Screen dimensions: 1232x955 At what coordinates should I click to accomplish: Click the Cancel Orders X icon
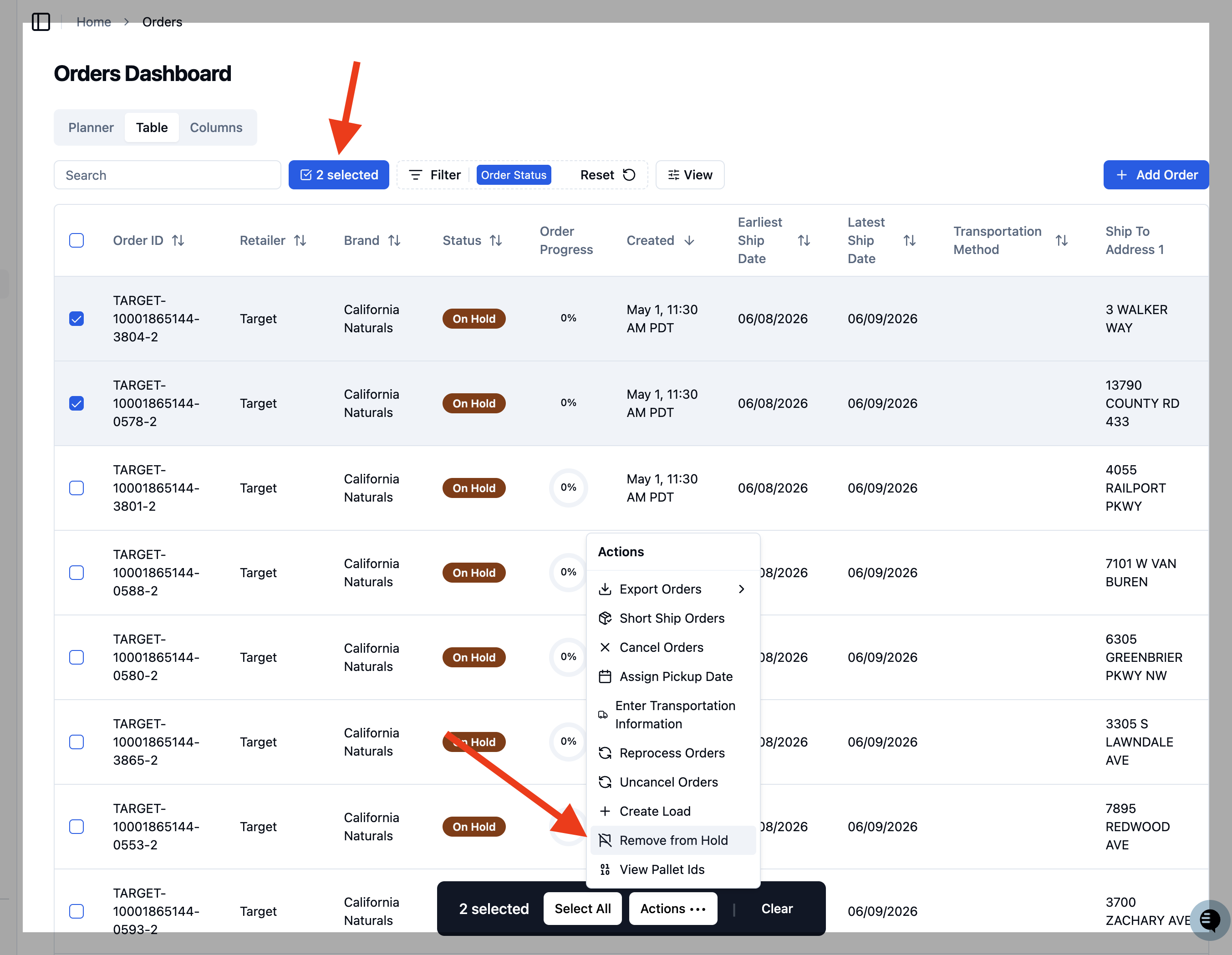[605, 647]
